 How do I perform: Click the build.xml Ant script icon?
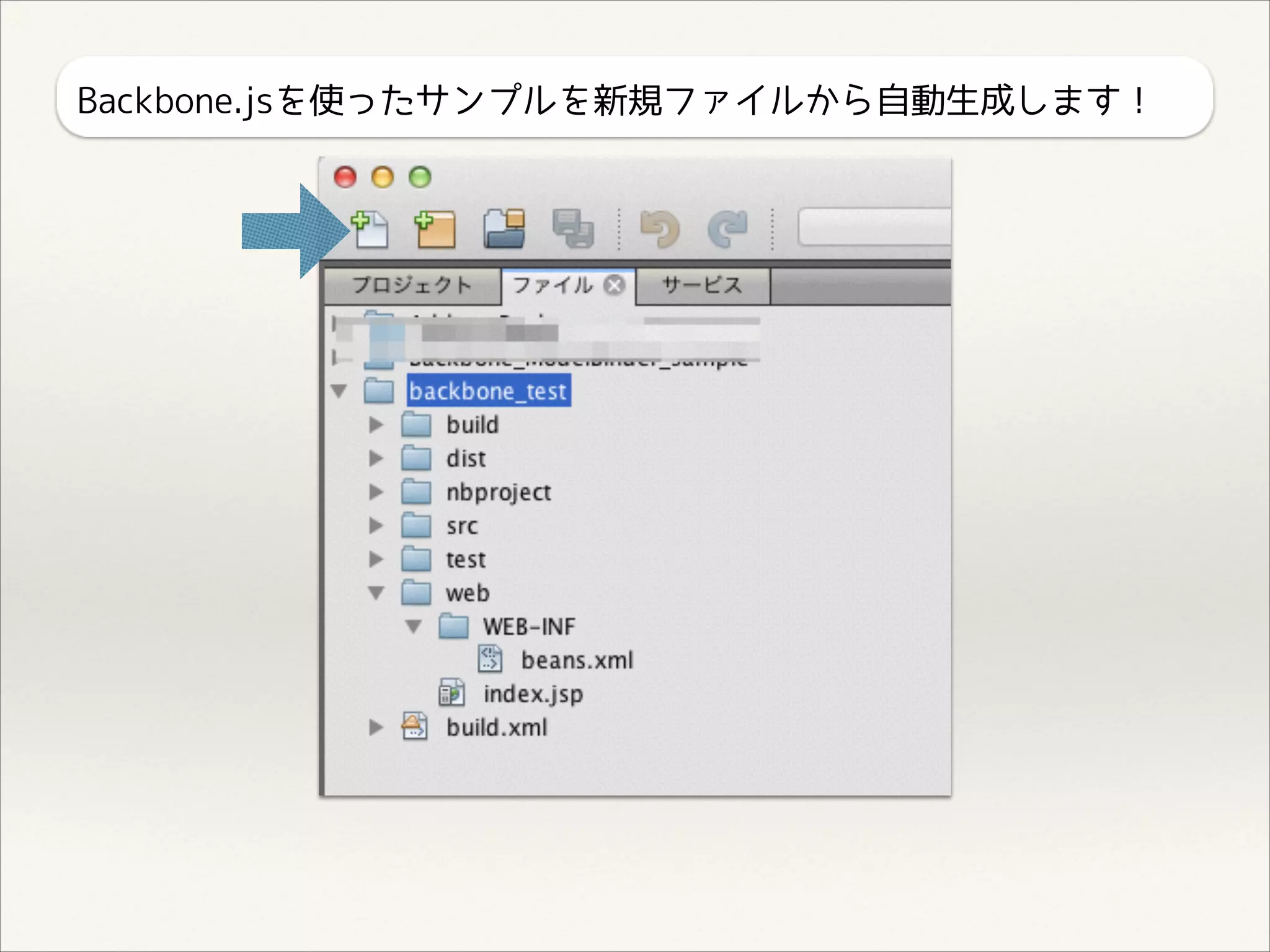pyautogui.click(x=415, y=726)
